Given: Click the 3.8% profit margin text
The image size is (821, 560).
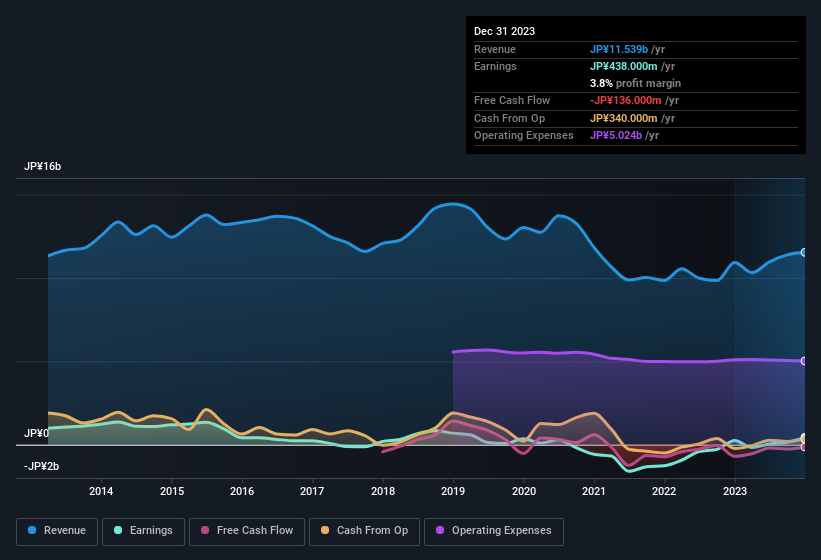Looking at the screenshot, I should [636, 83].
